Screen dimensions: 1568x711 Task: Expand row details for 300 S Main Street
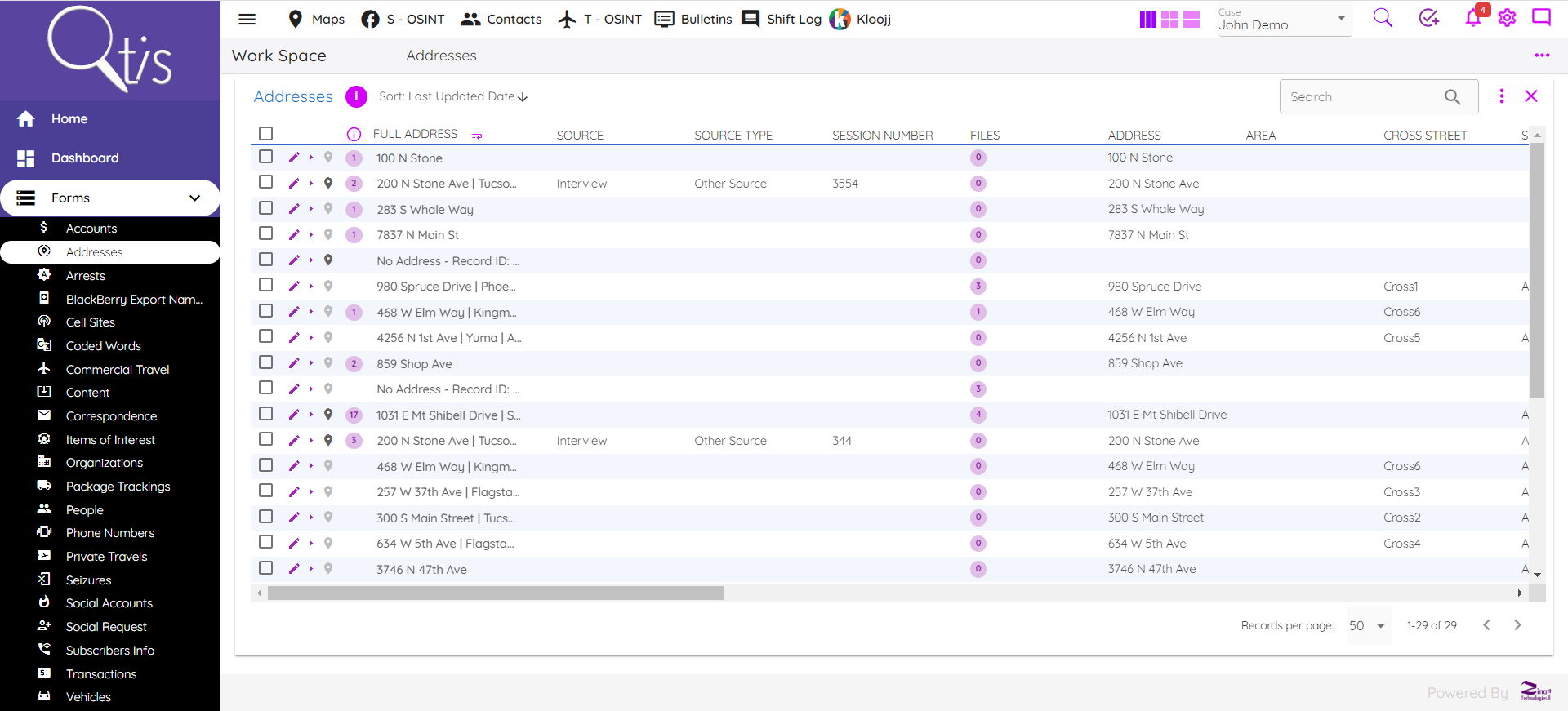(x=311, y=518)
